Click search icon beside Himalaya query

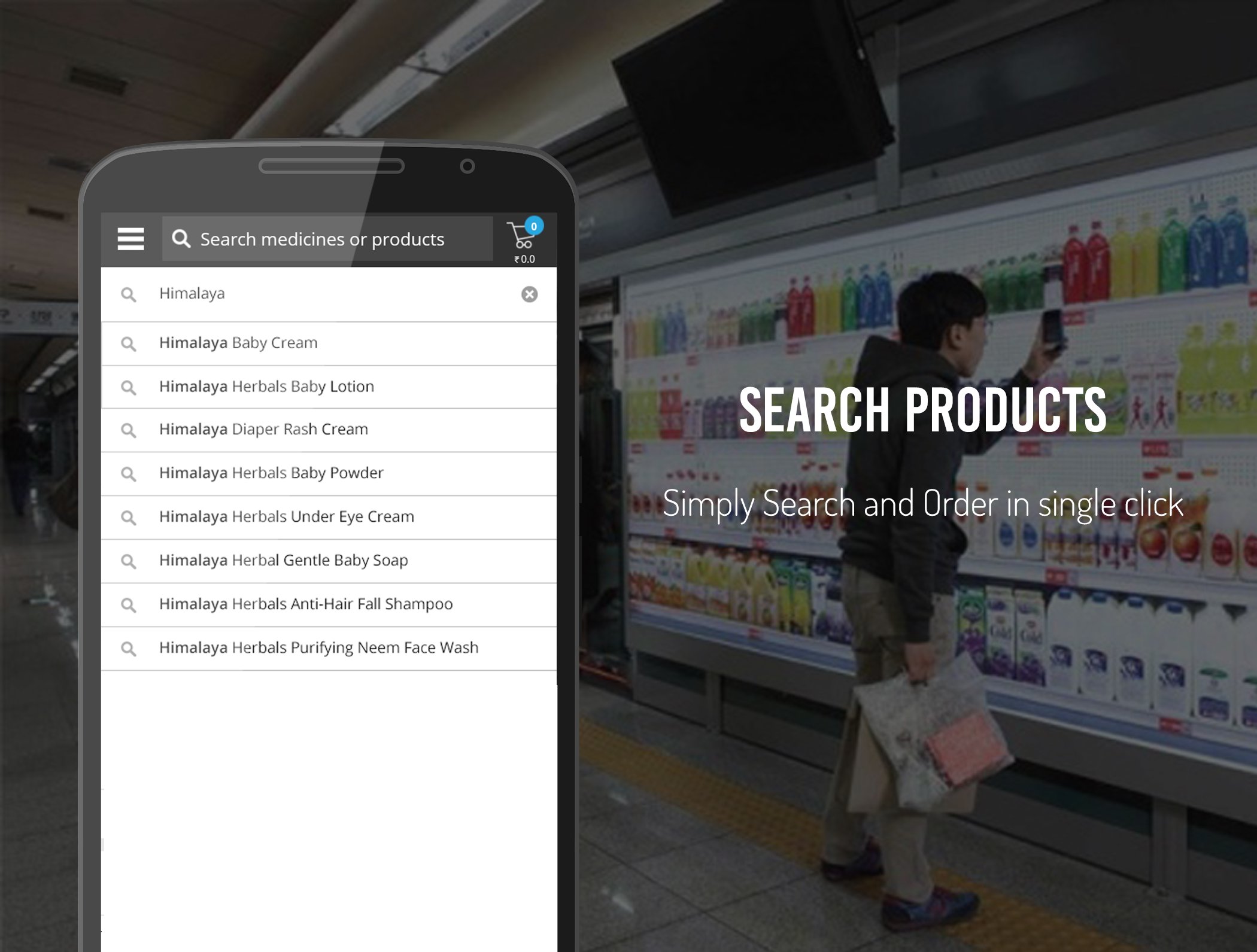128,294
